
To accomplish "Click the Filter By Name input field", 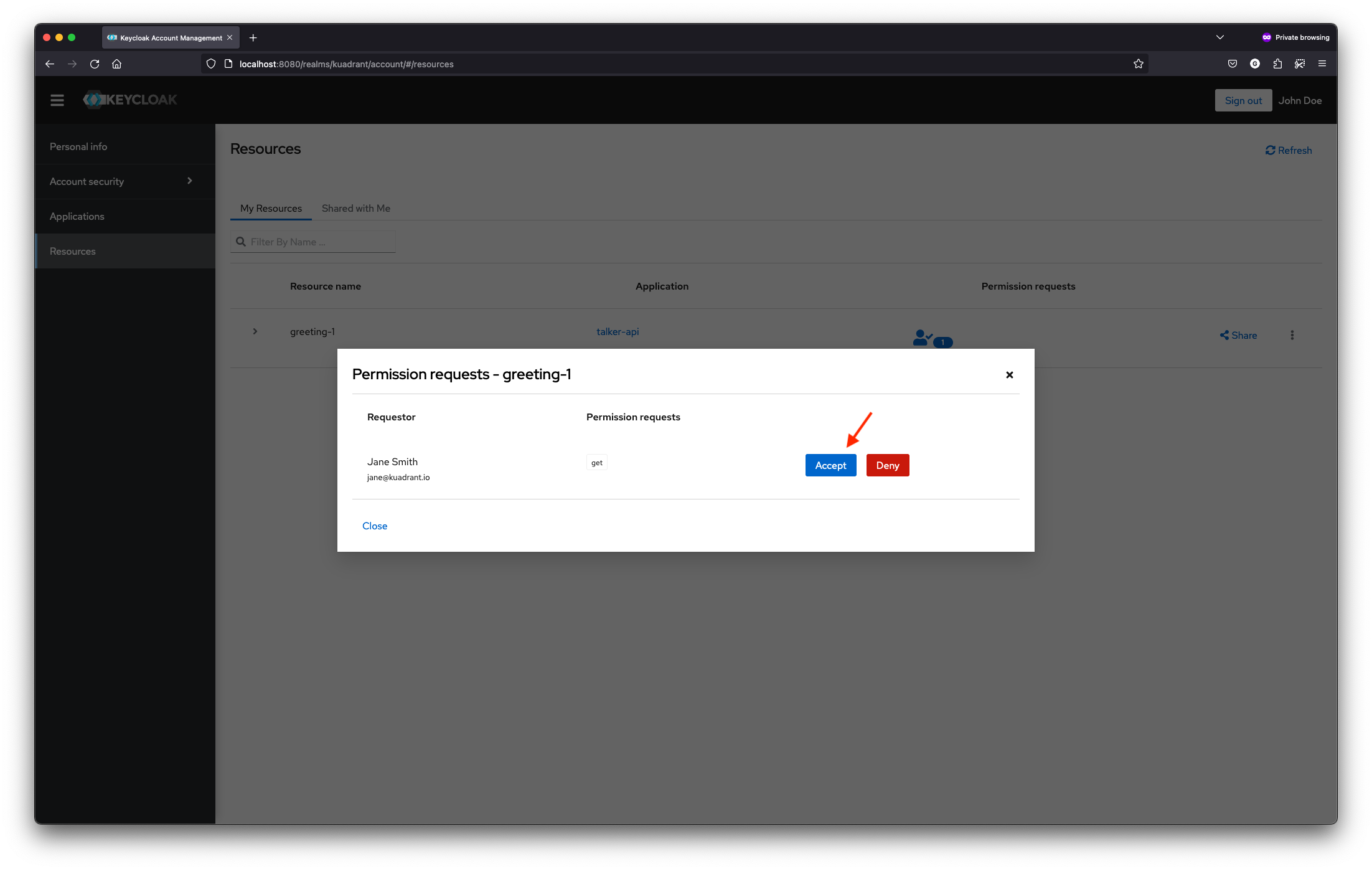I will pyautogui.click(x=317, y=242).
